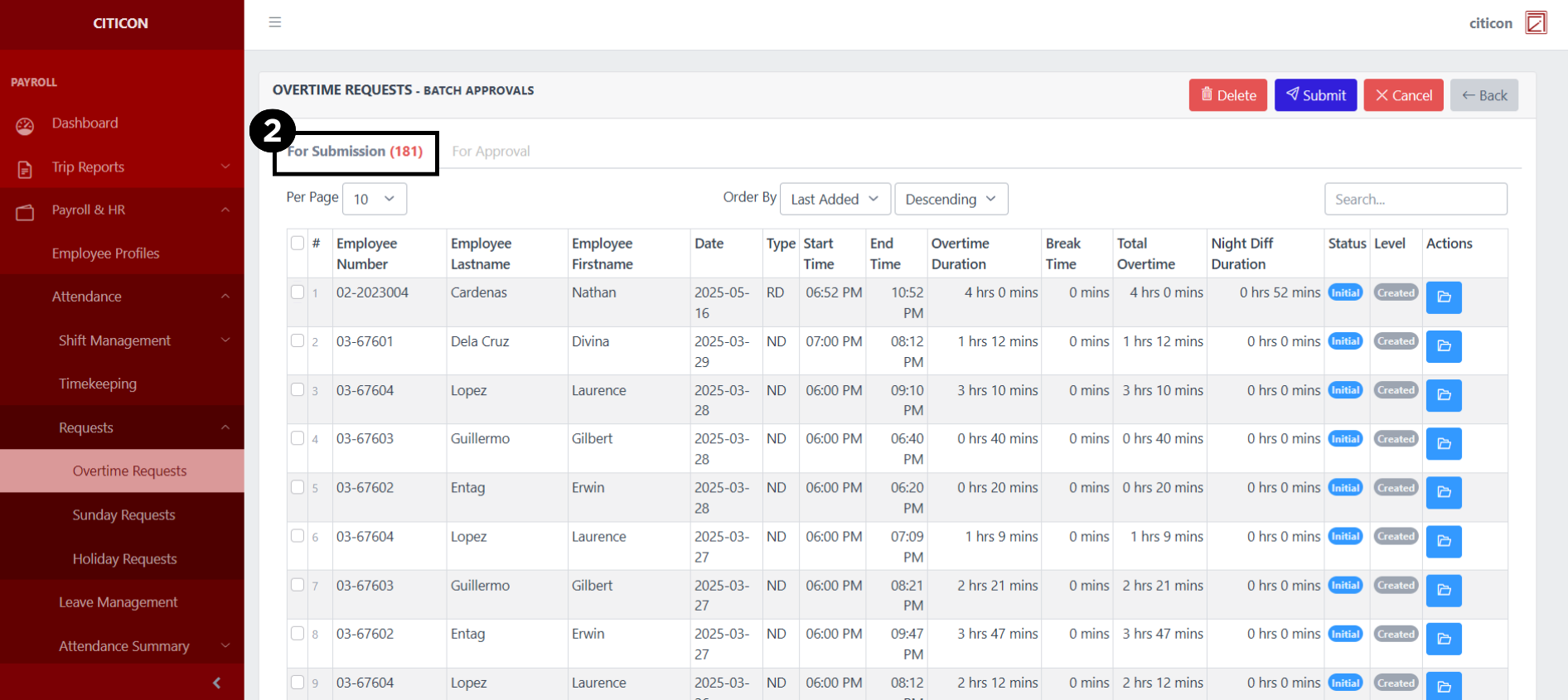Switch to the For Approval tab
This screenshot has height=700, width=1568.
pyautogui.click(x=491, y=152)
